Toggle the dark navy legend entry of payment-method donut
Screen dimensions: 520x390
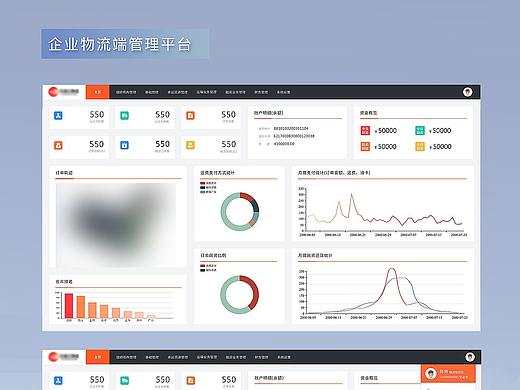pyautogui.click(x=208, y=187)
